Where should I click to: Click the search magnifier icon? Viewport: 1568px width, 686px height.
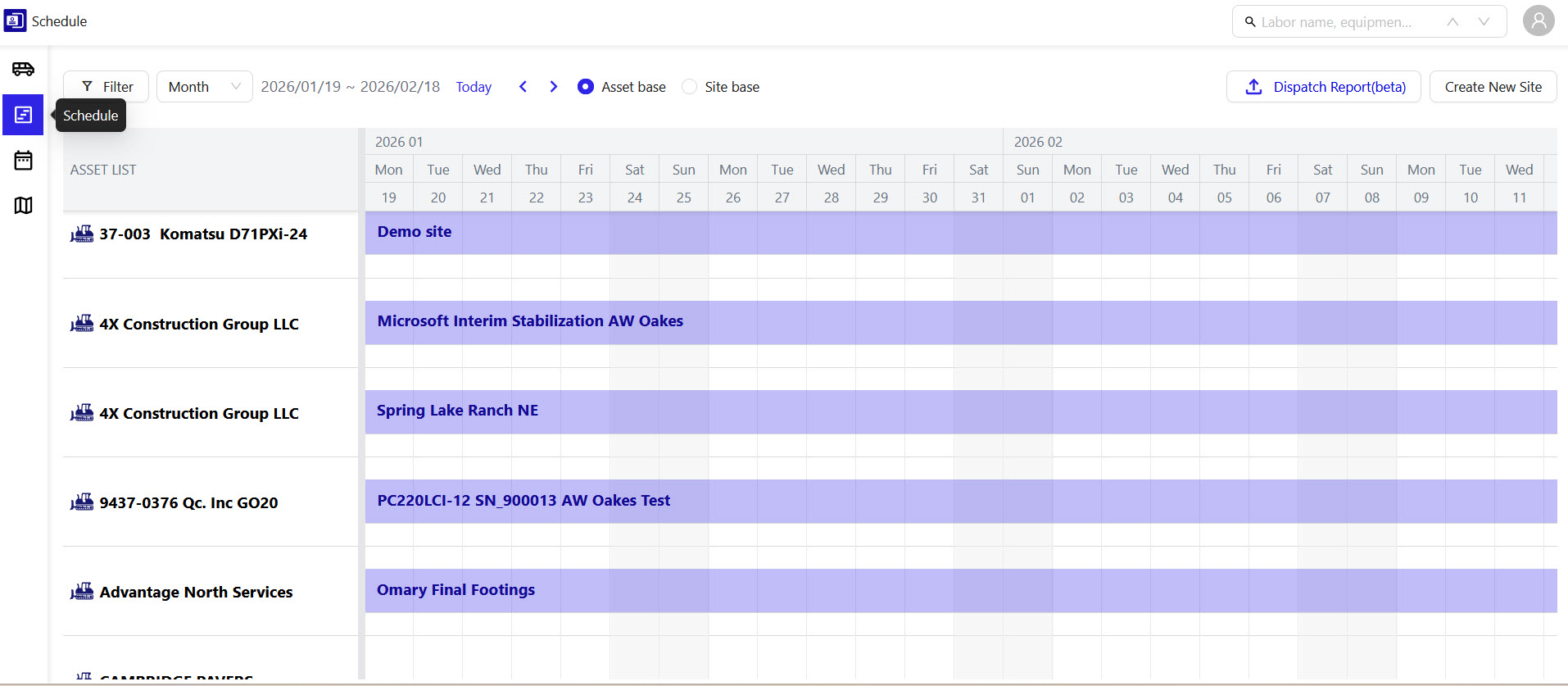click(x=1250, y=22)
